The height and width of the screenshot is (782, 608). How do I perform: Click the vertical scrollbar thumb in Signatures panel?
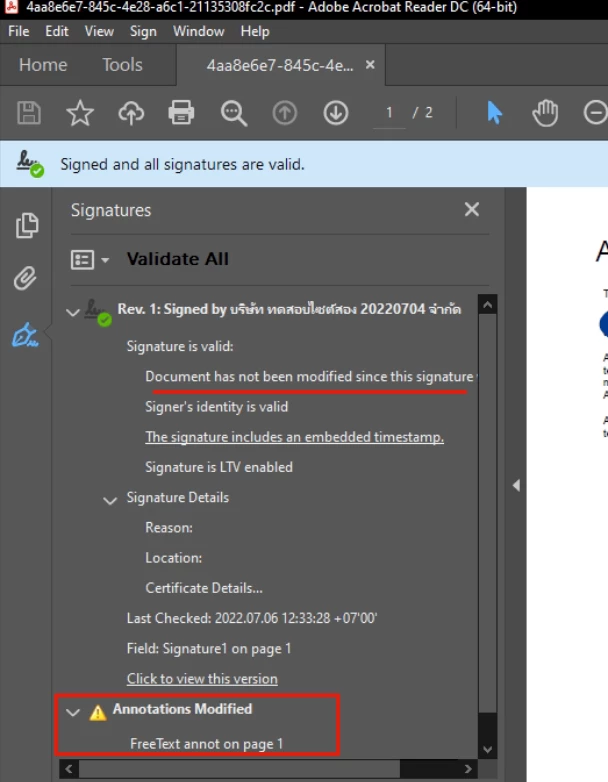pos(487,513)
